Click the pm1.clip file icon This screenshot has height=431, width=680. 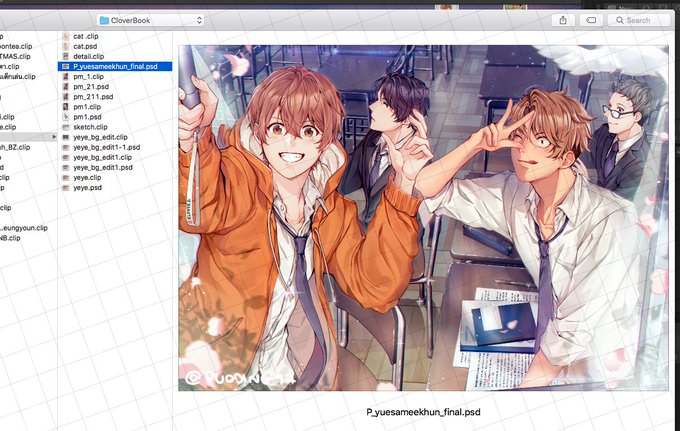[66, 107]
